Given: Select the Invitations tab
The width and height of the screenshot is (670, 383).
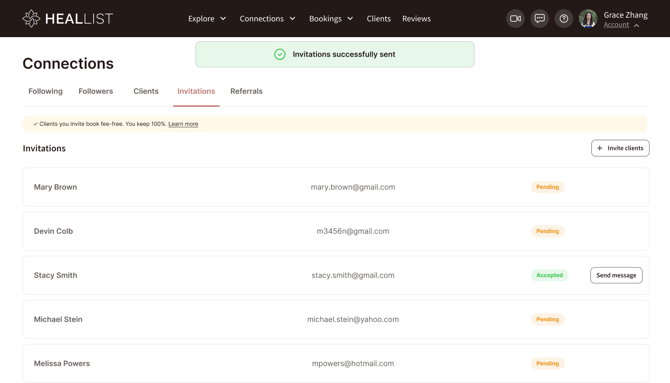Looking at the screenshot, I should (196, 91).
